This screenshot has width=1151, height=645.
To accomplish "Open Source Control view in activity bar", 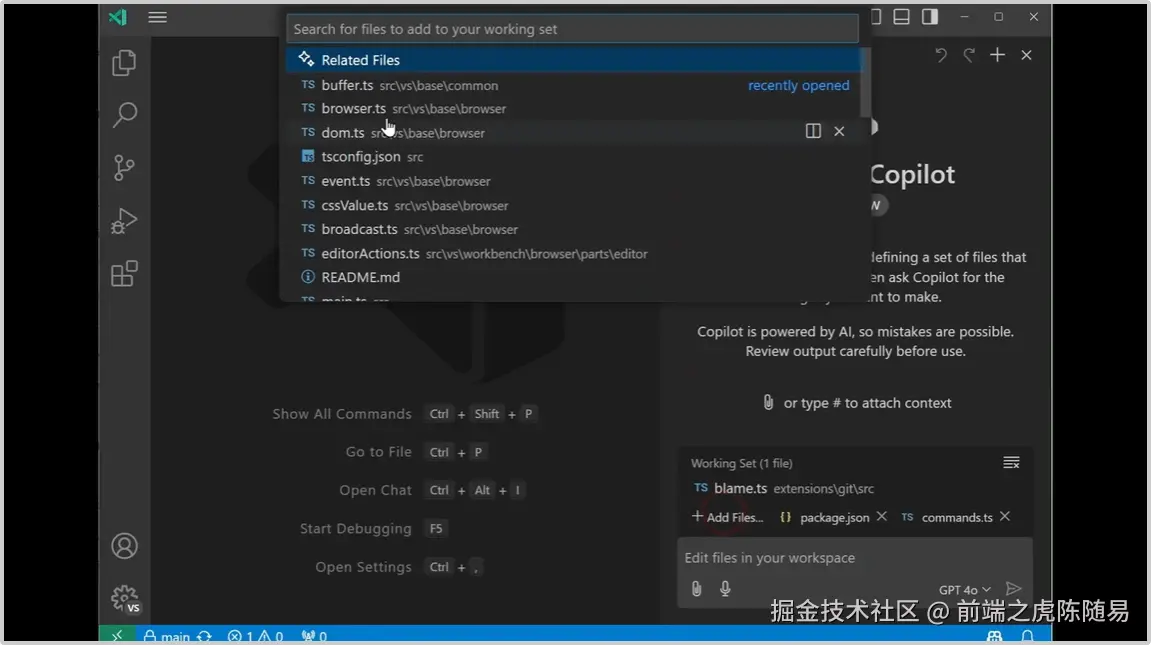I will click(x=124, y=168).
